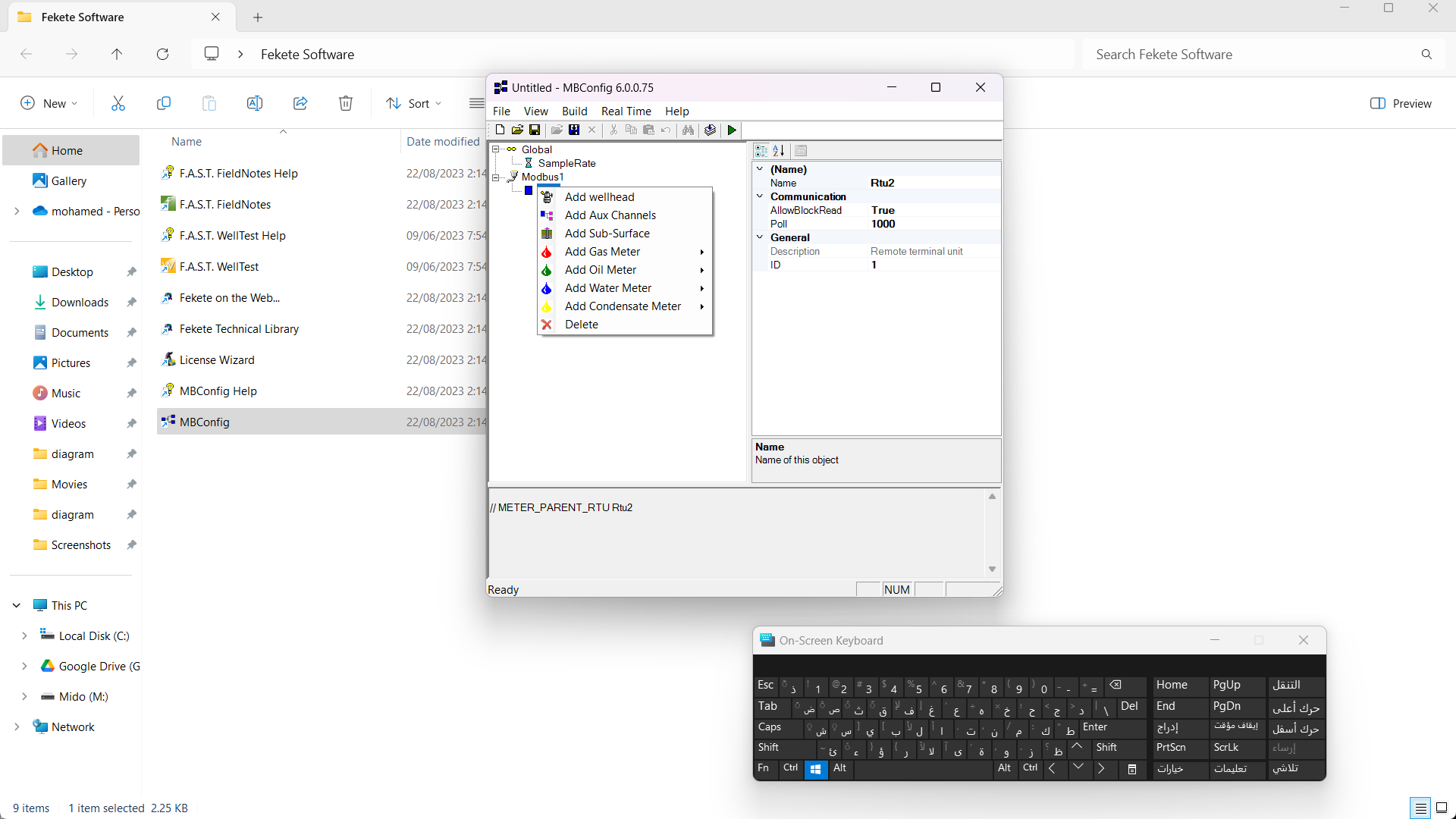
Task: Click the yellow Save diskette icon
Action: pos(535,130)
